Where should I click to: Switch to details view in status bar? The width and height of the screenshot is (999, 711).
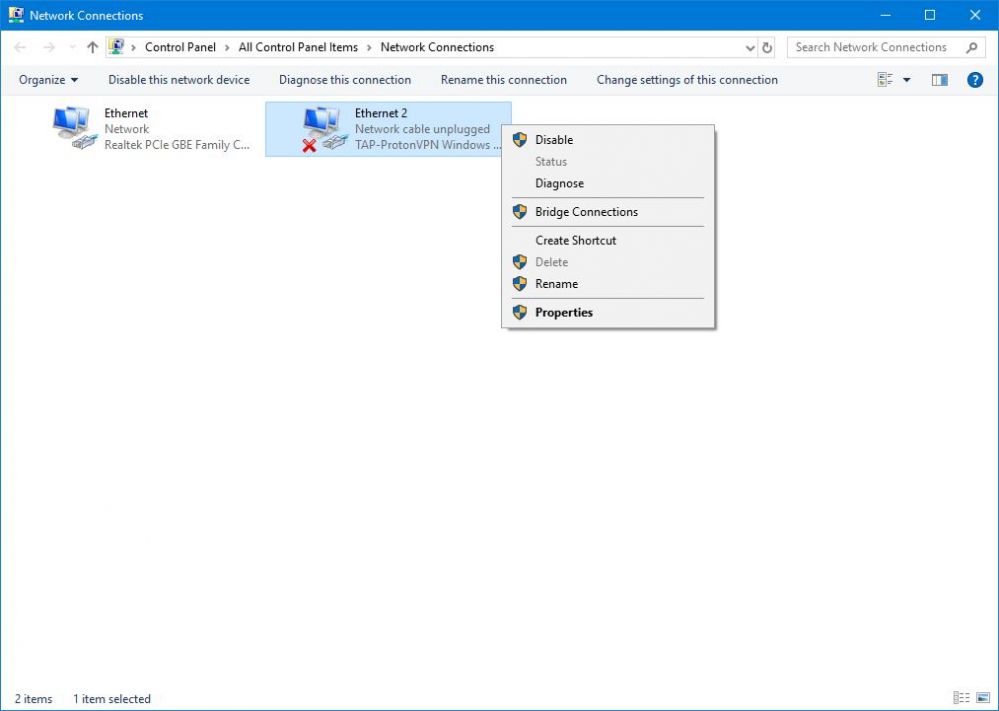(x=961, y=698)
